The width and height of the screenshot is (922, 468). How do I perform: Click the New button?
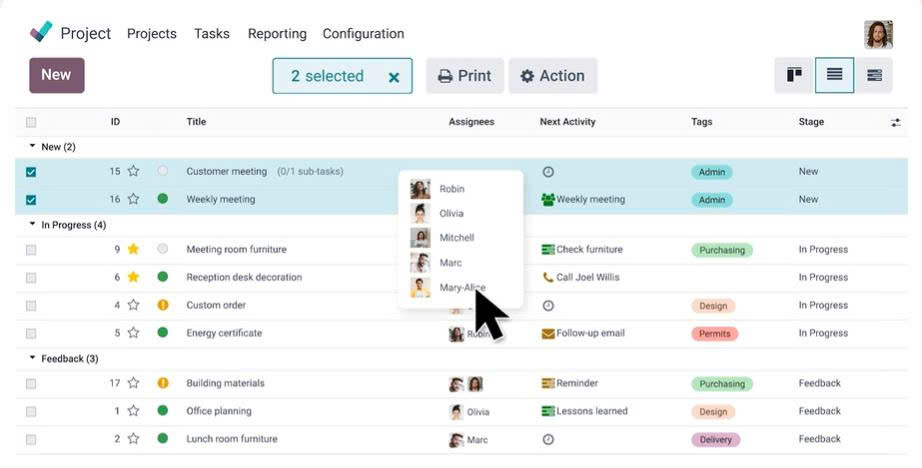click(x=57, y=75)
